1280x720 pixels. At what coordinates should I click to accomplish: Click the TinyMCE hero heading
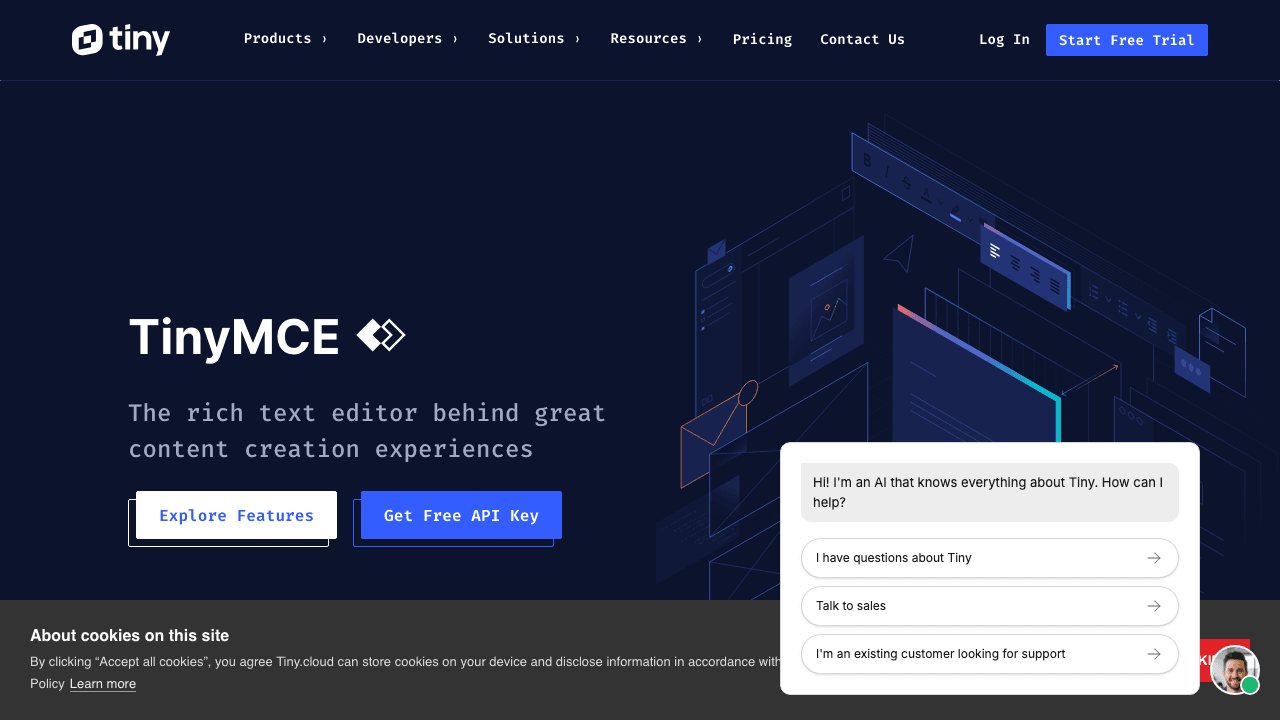(x=234, y=337)
